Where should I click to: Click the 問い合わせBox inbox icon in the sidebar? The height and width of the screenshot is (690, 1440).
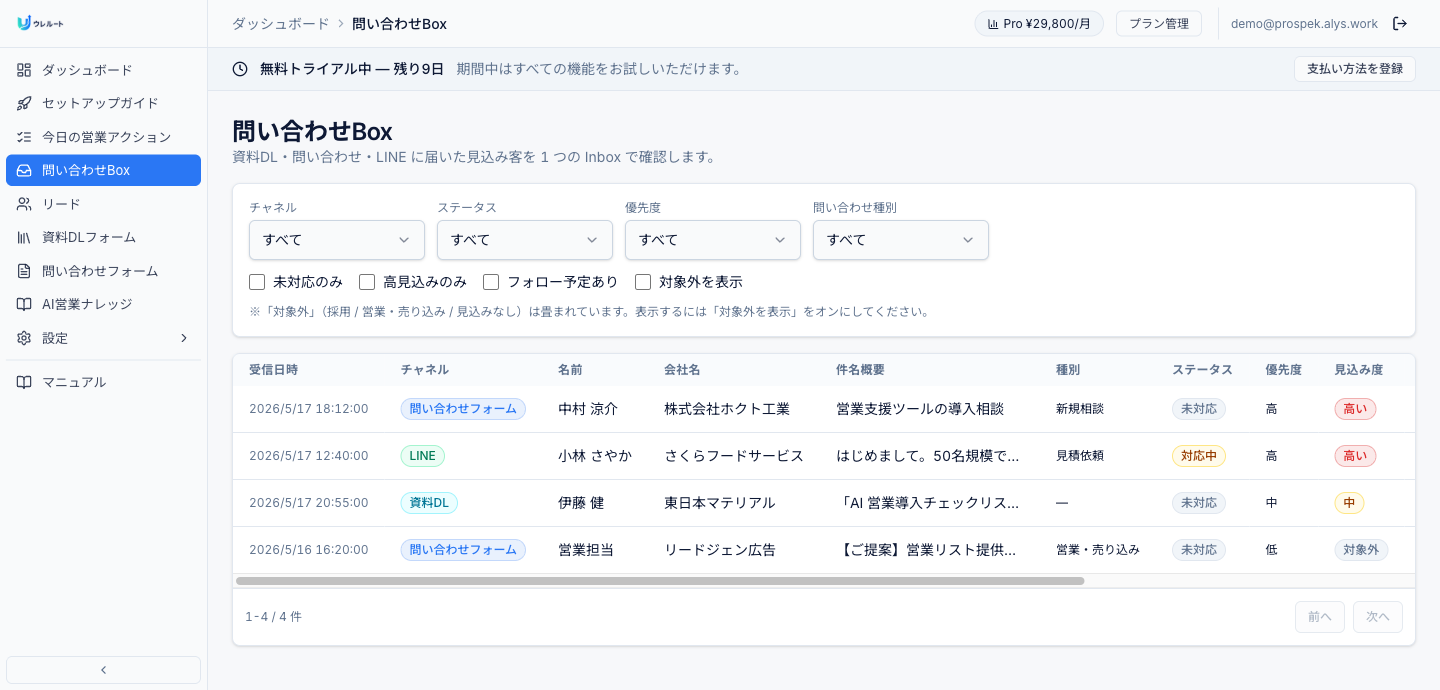click(24, 170)
